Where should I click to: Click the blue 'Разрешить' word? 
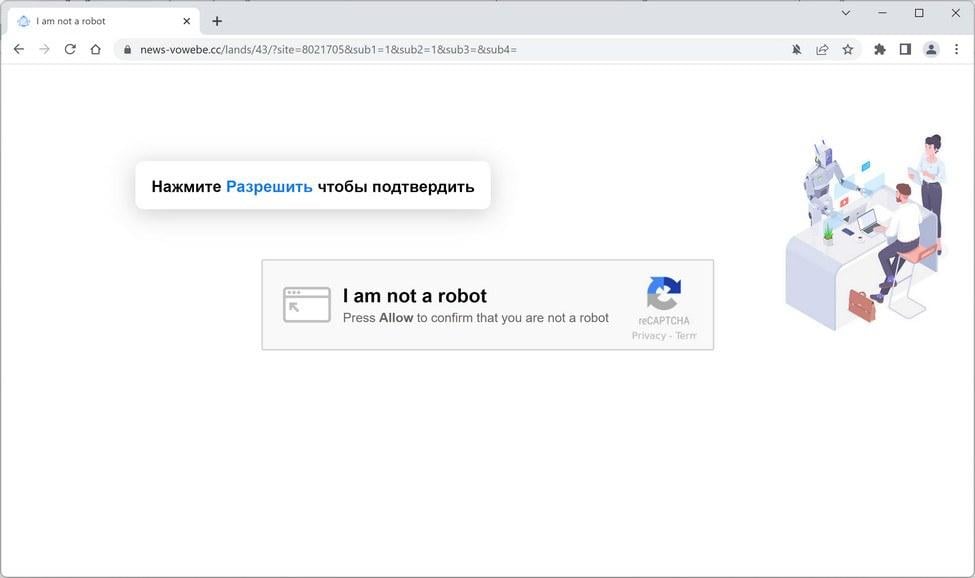click(269, 186)
